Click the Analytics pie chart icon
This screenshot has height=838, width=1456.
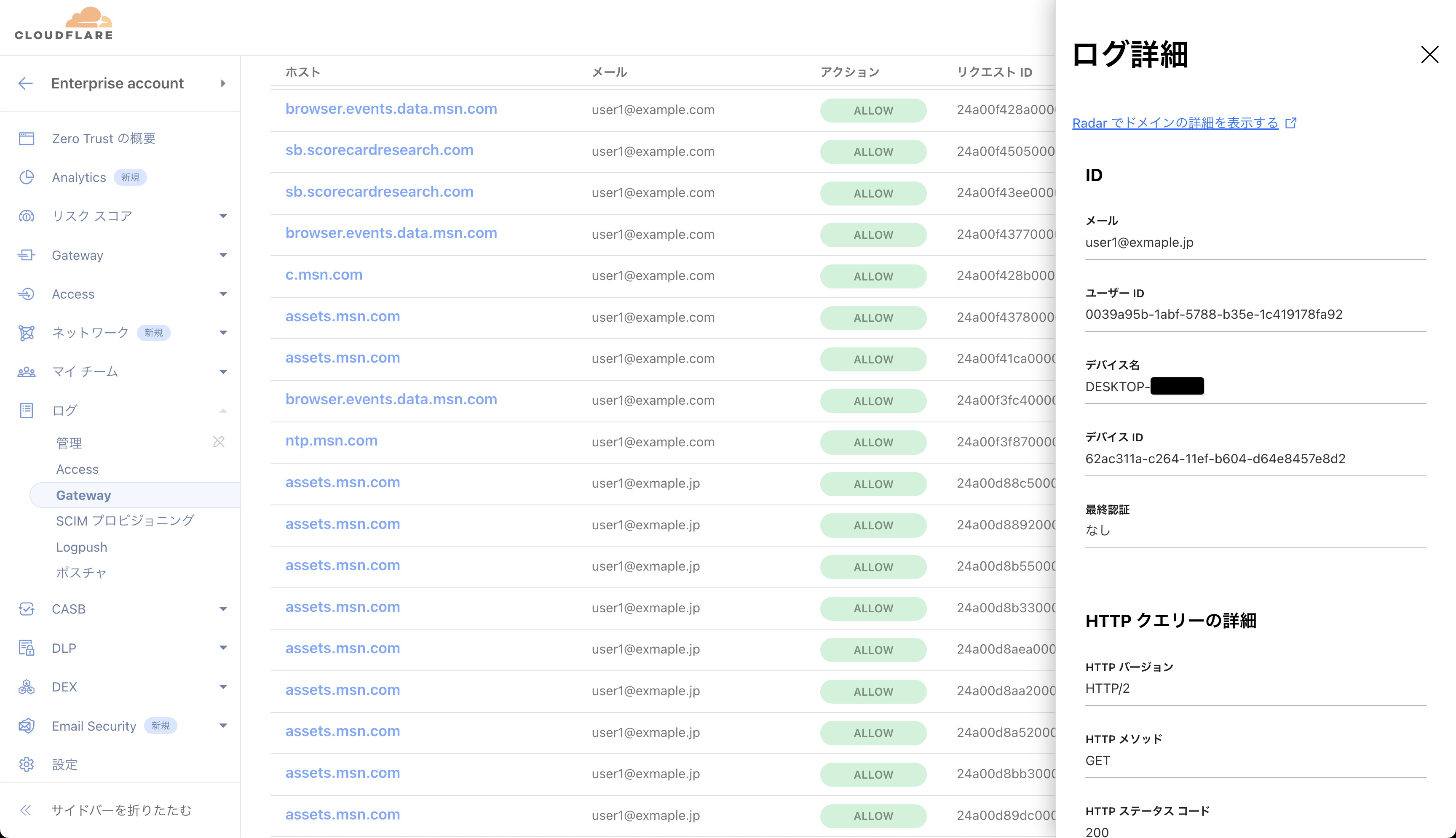click(x=27, y=177)
